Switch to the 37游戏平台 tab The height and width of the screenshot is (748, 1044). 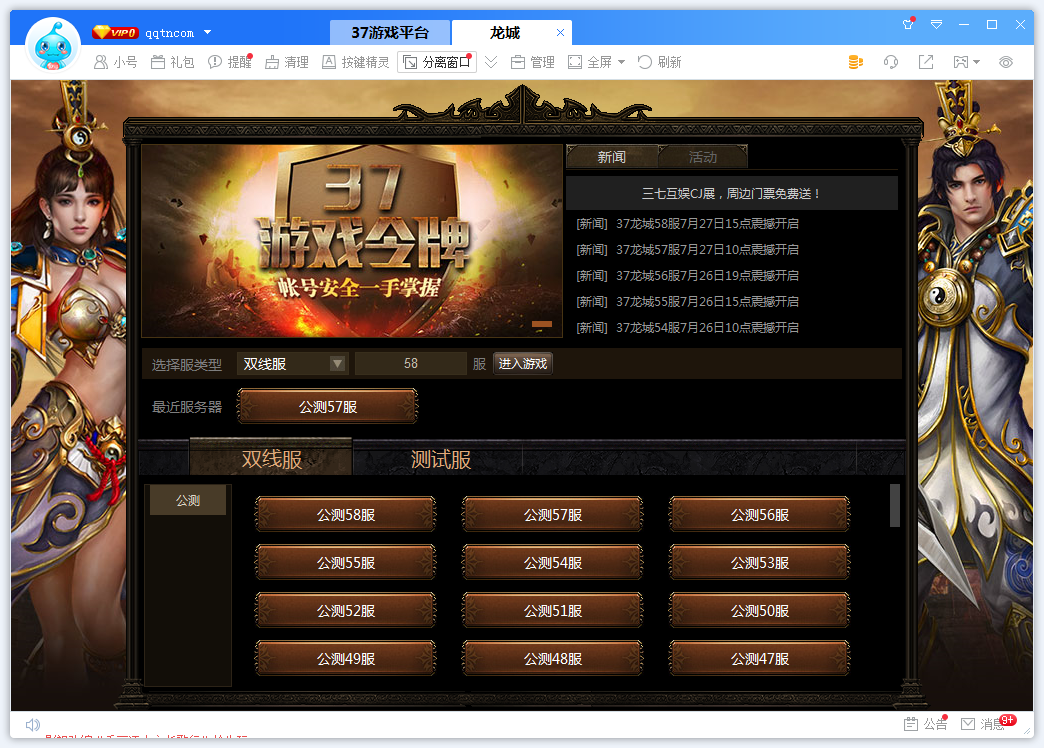click(390, 33)
